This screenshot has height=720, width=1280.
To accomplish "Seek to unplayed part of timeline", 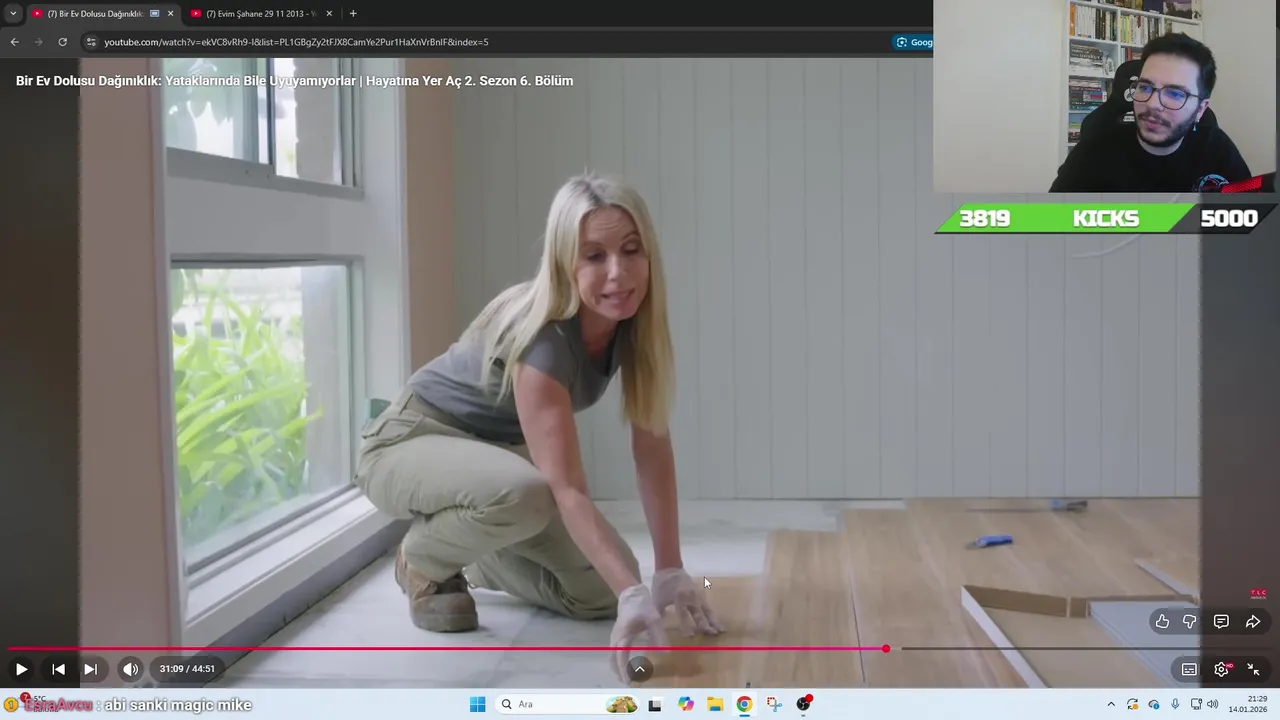I will [x=1080, y=649].
